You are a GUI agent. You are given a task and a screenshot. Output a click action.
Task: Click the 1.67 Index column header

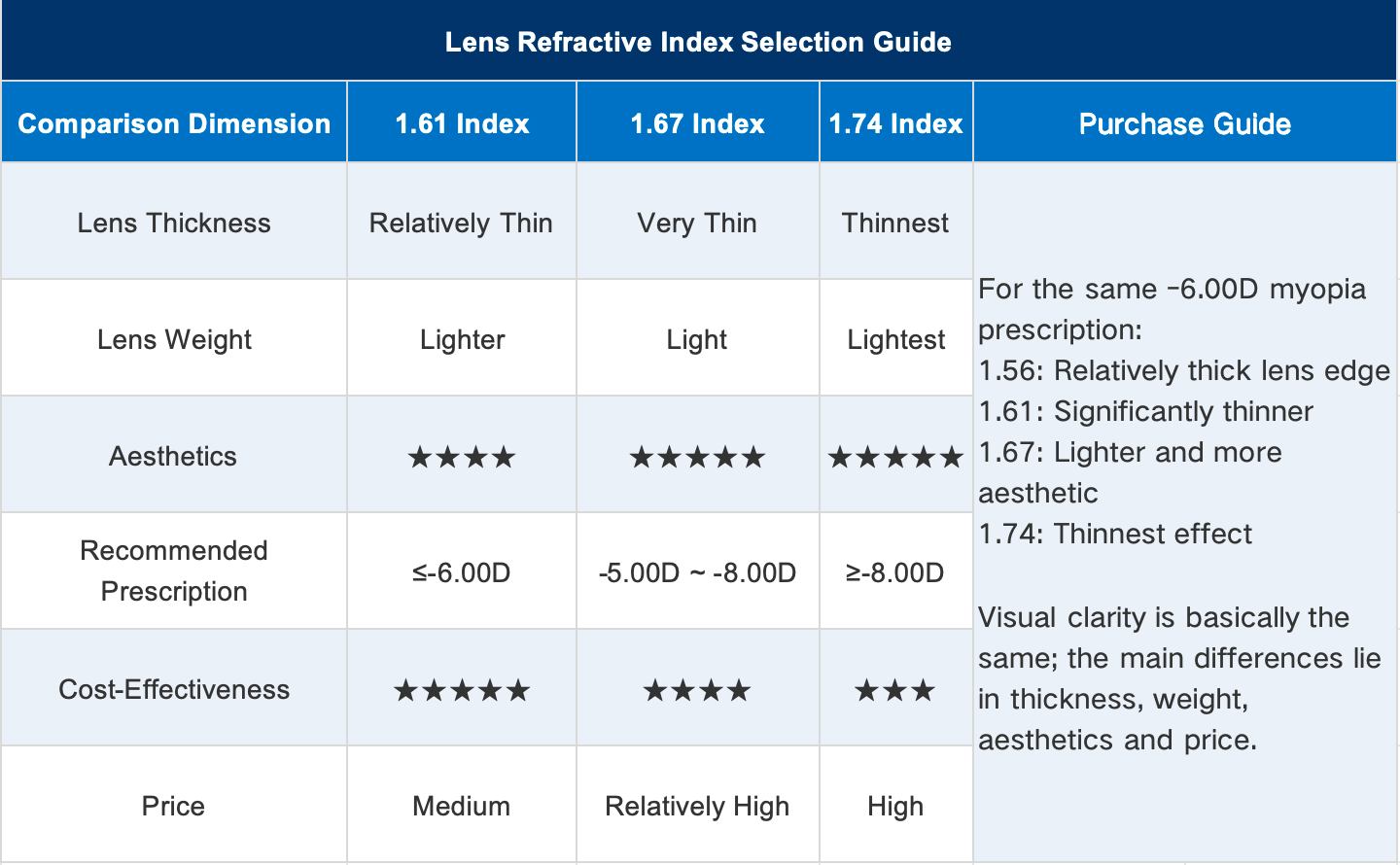(x=697, y=123)
